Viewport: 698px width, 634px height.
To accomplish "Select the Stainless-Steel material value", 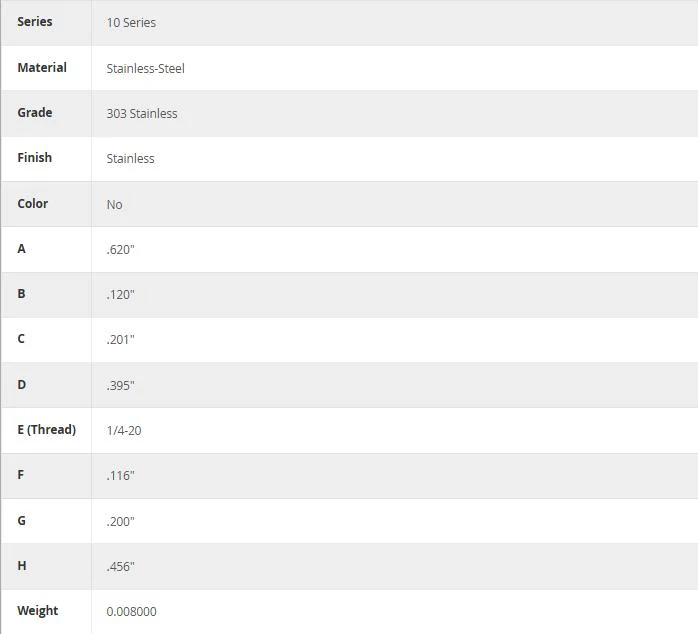I will 146,69.
